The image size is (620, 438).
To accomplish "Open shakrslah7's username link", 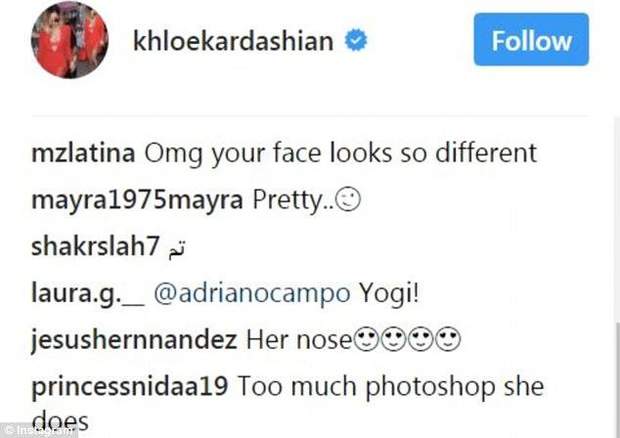I will click(x=95, y=246).
